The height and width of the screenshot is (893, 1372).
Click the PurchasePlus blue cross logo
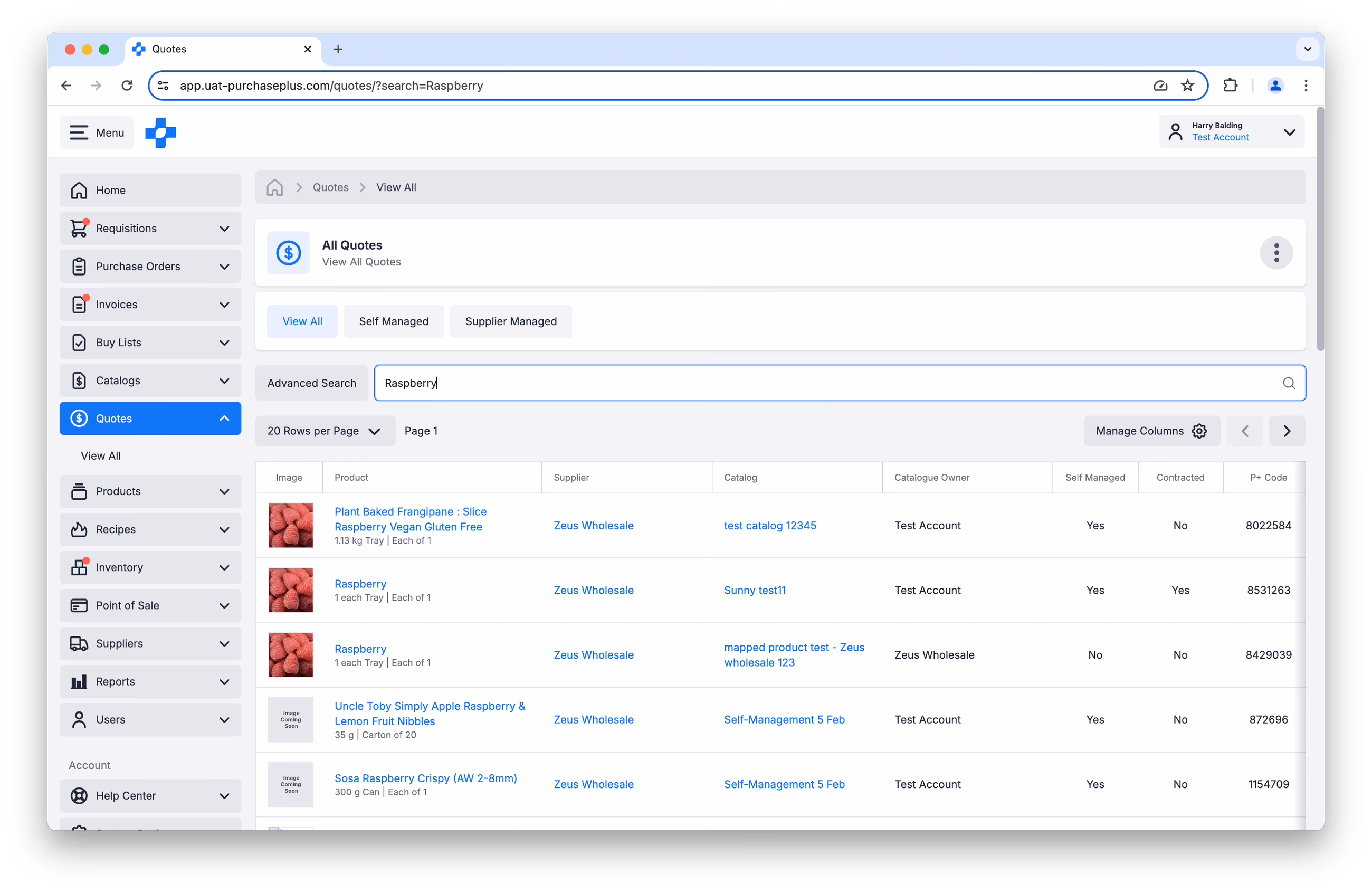click(161, 132)
